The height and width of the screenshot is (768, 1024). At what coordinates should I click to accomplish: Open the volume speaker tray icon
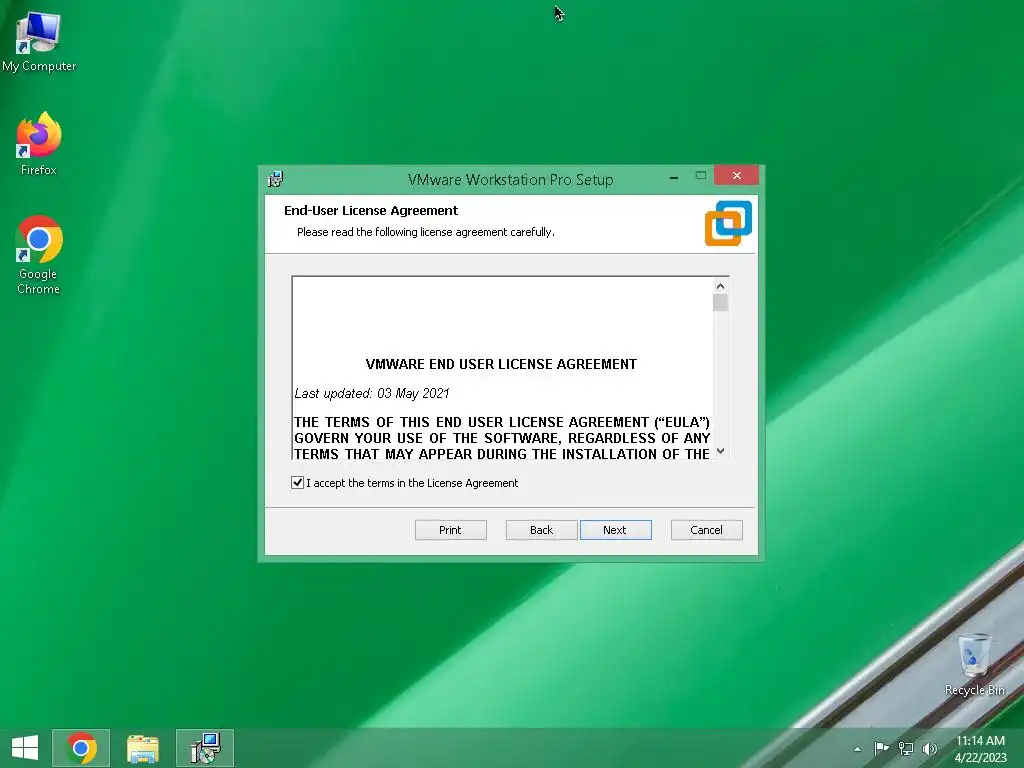930,748
